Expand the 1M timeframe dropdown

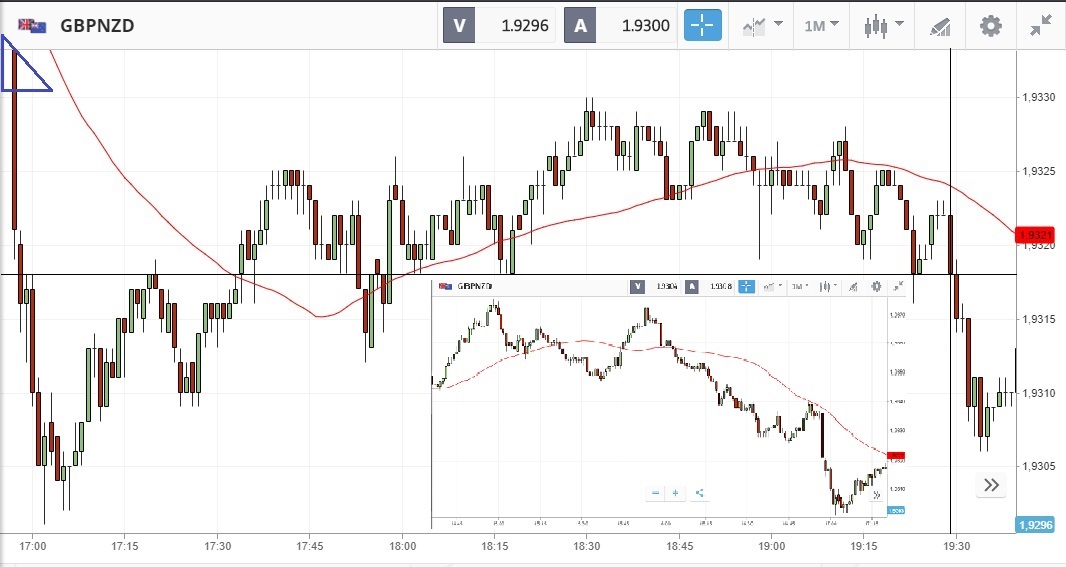(821, 26)
